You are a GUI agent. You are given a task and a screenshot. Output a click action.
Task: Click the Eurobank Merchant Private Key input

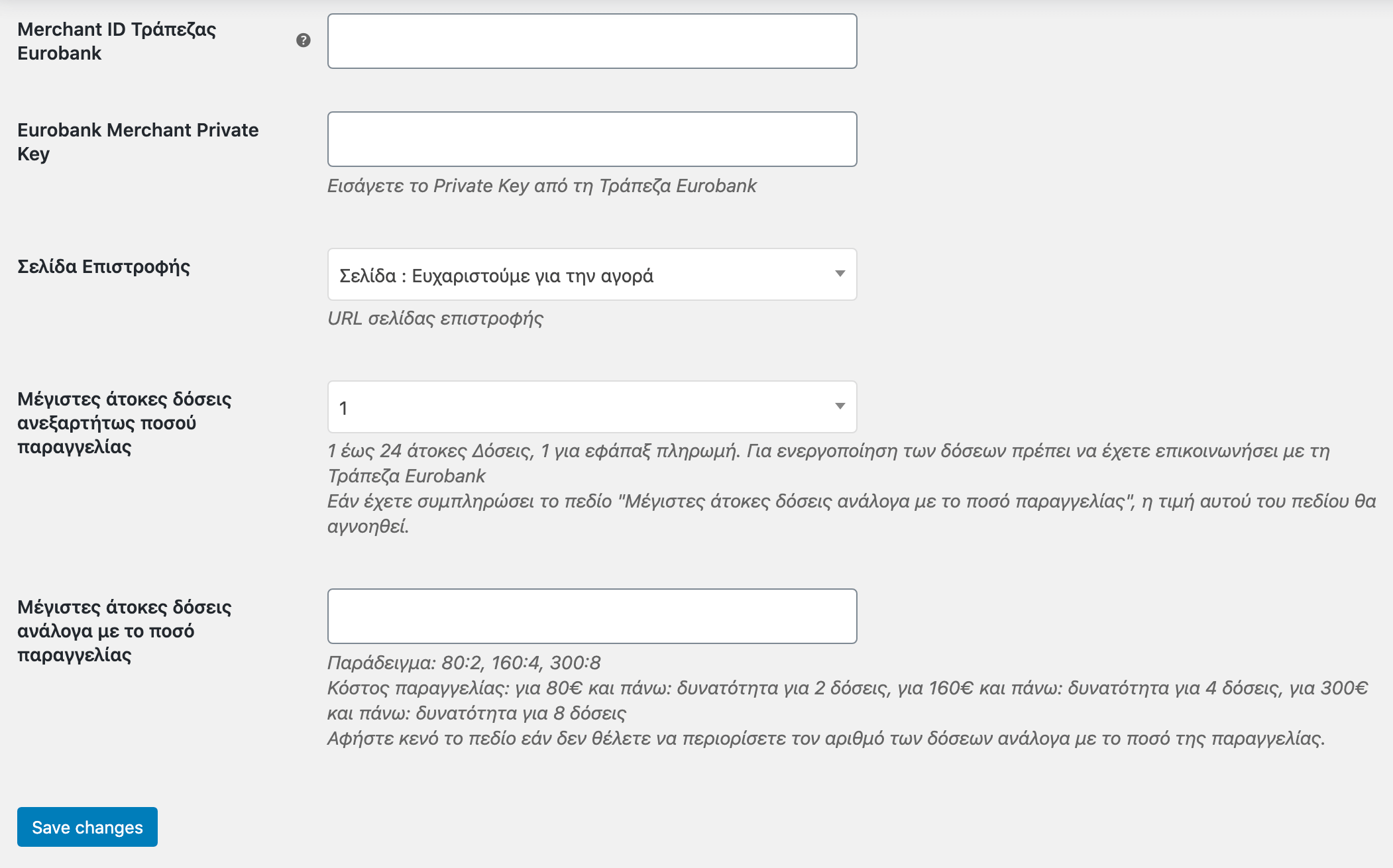[592, 139]
